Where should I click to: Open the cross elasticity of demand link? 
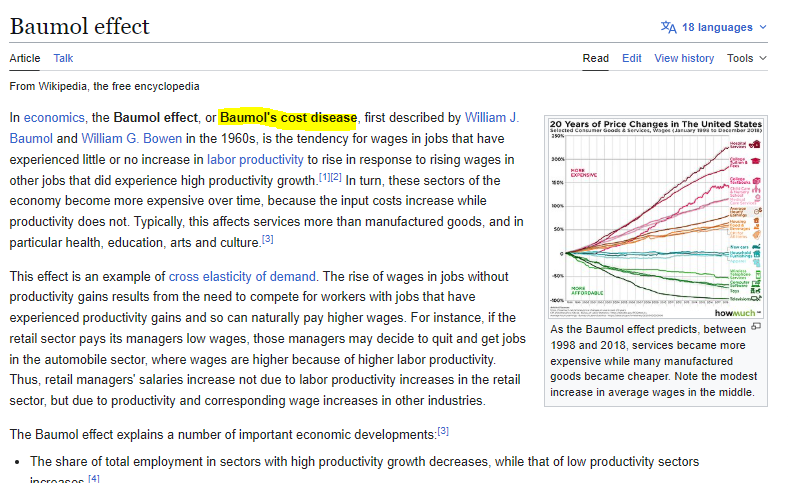coord(242,277)
